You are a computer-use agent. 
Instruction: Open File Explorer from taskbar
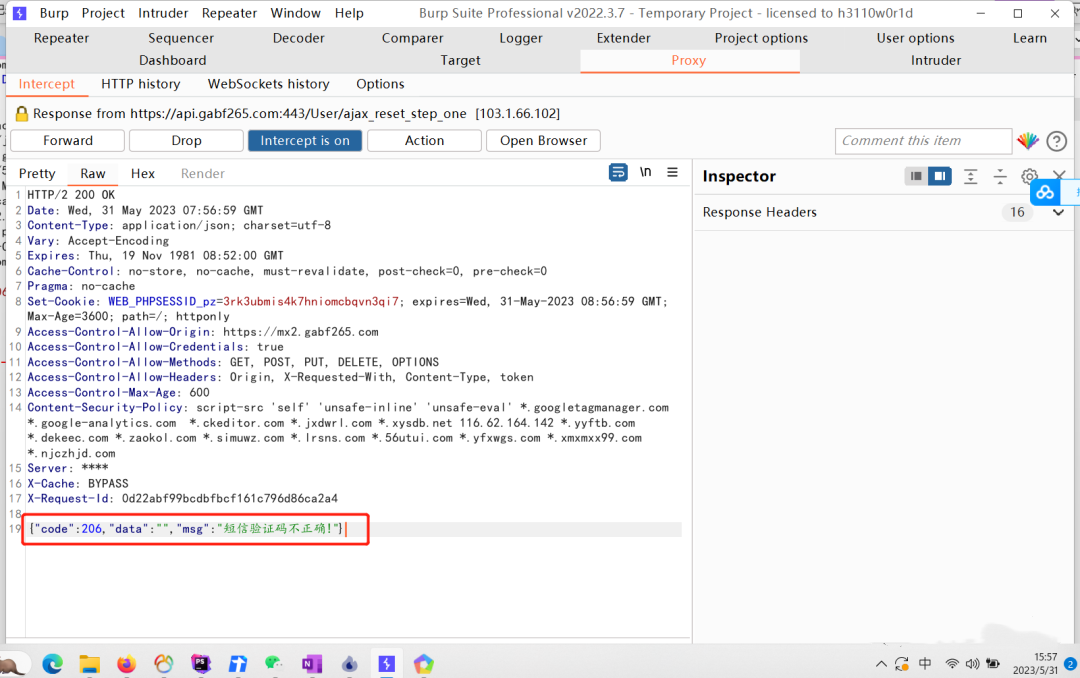click(90, 664)
